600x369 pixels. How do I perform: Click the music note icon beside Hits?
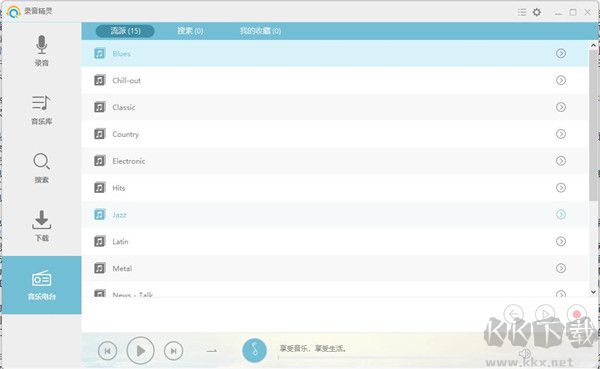click(99, 188)
